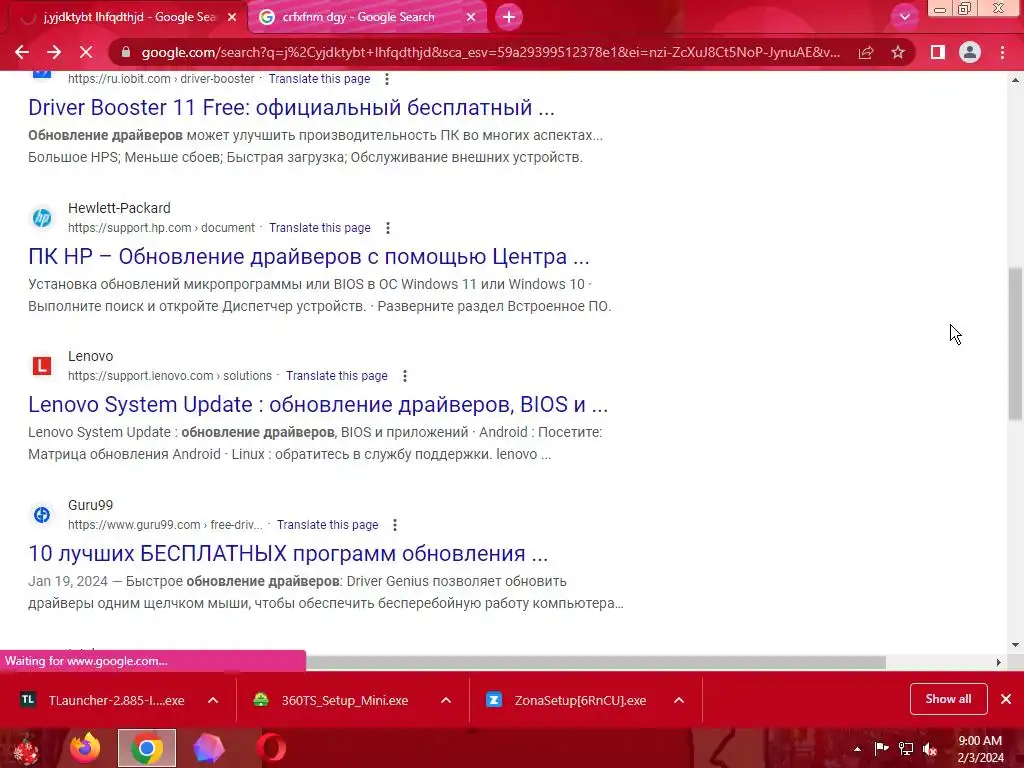Click the vertical scrollbar down arrow
The height and width of the screenshot is (768, 1024).
click(x=1015, y=645)
